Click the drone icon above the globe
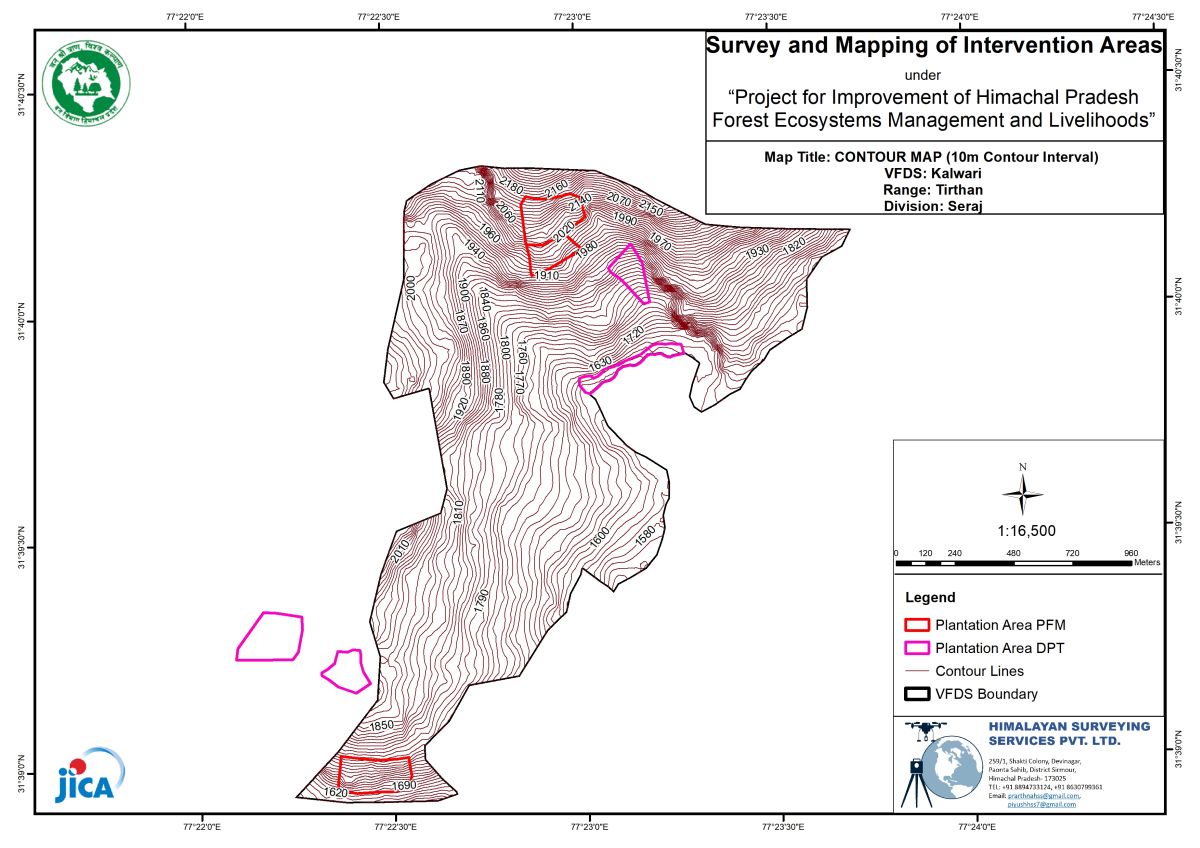This screenshot has height=848, width=1200. coord(924,729)
